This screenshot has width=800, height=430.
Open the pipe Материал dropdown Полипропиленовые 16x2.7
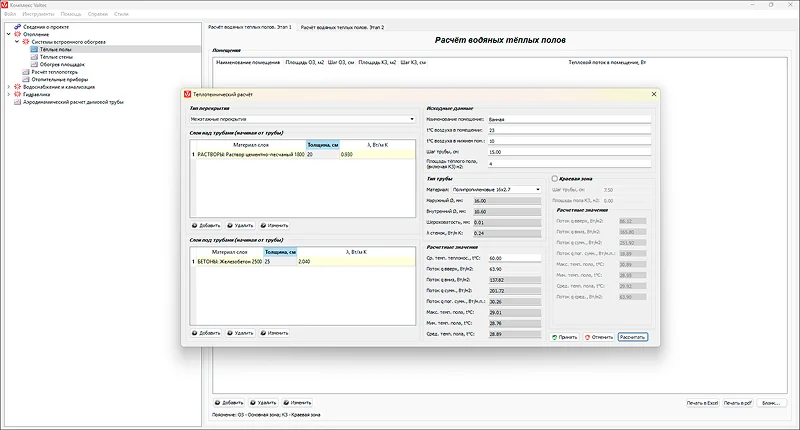coord(496,189)
